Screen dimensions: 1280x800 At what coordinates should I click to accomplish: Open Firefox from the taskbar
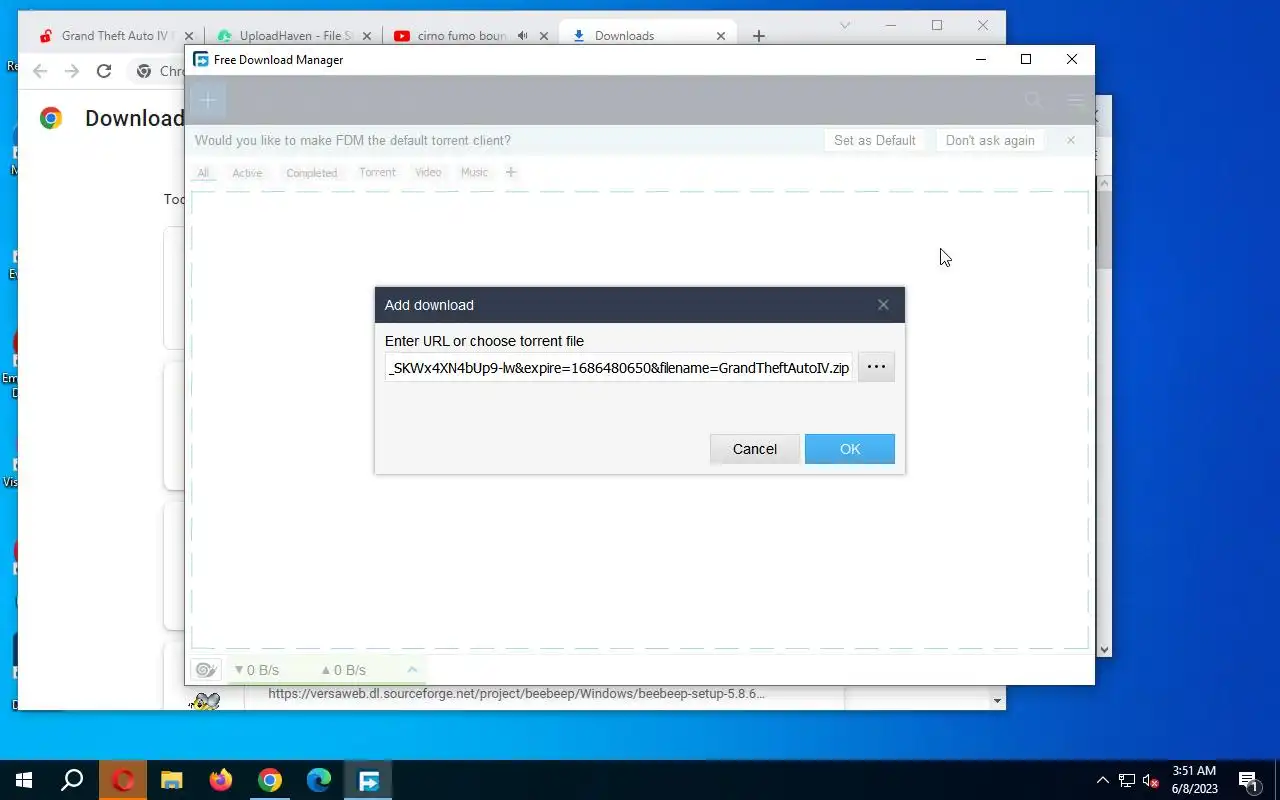click(221, 780)
